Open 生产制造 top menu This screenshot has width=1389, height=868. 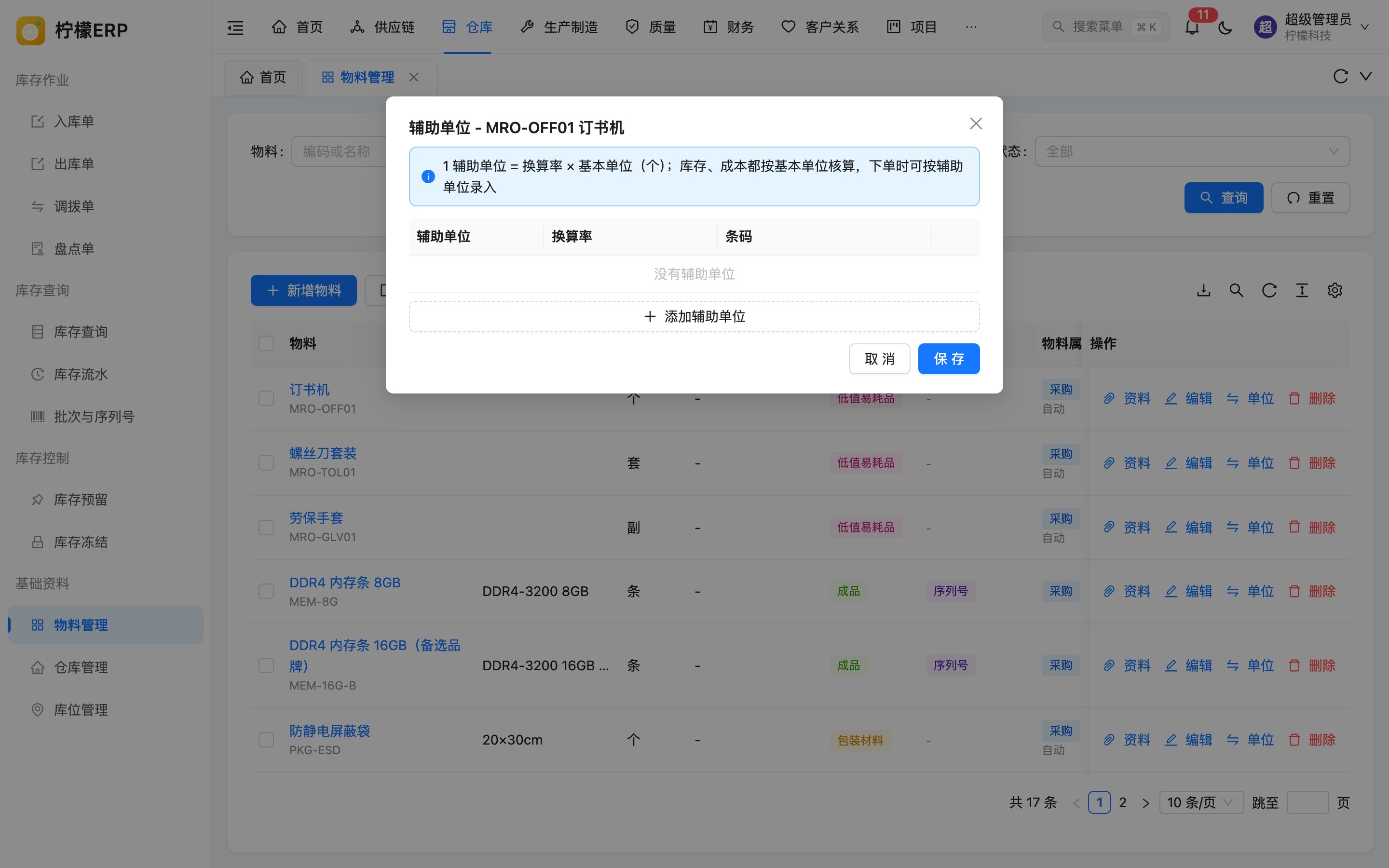click(x=558, y=27)
